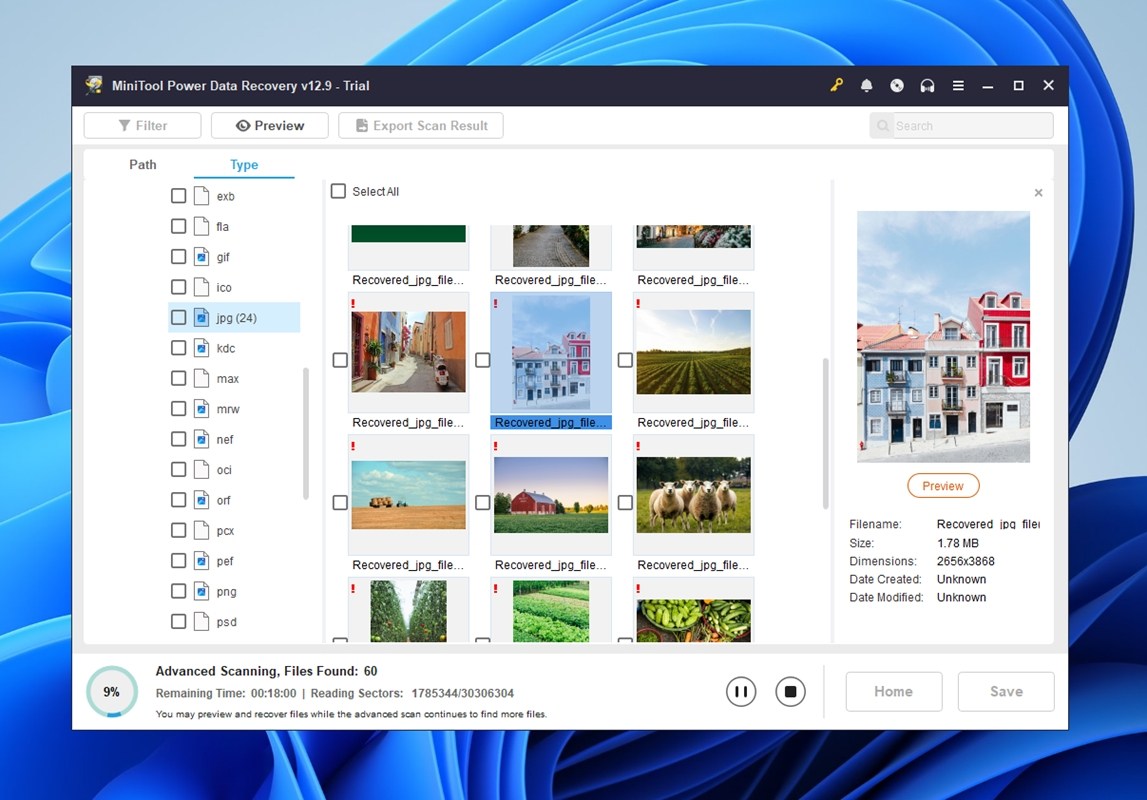Click into the Search field
The height and width of the screenshot is (800, 1147).
962,126
